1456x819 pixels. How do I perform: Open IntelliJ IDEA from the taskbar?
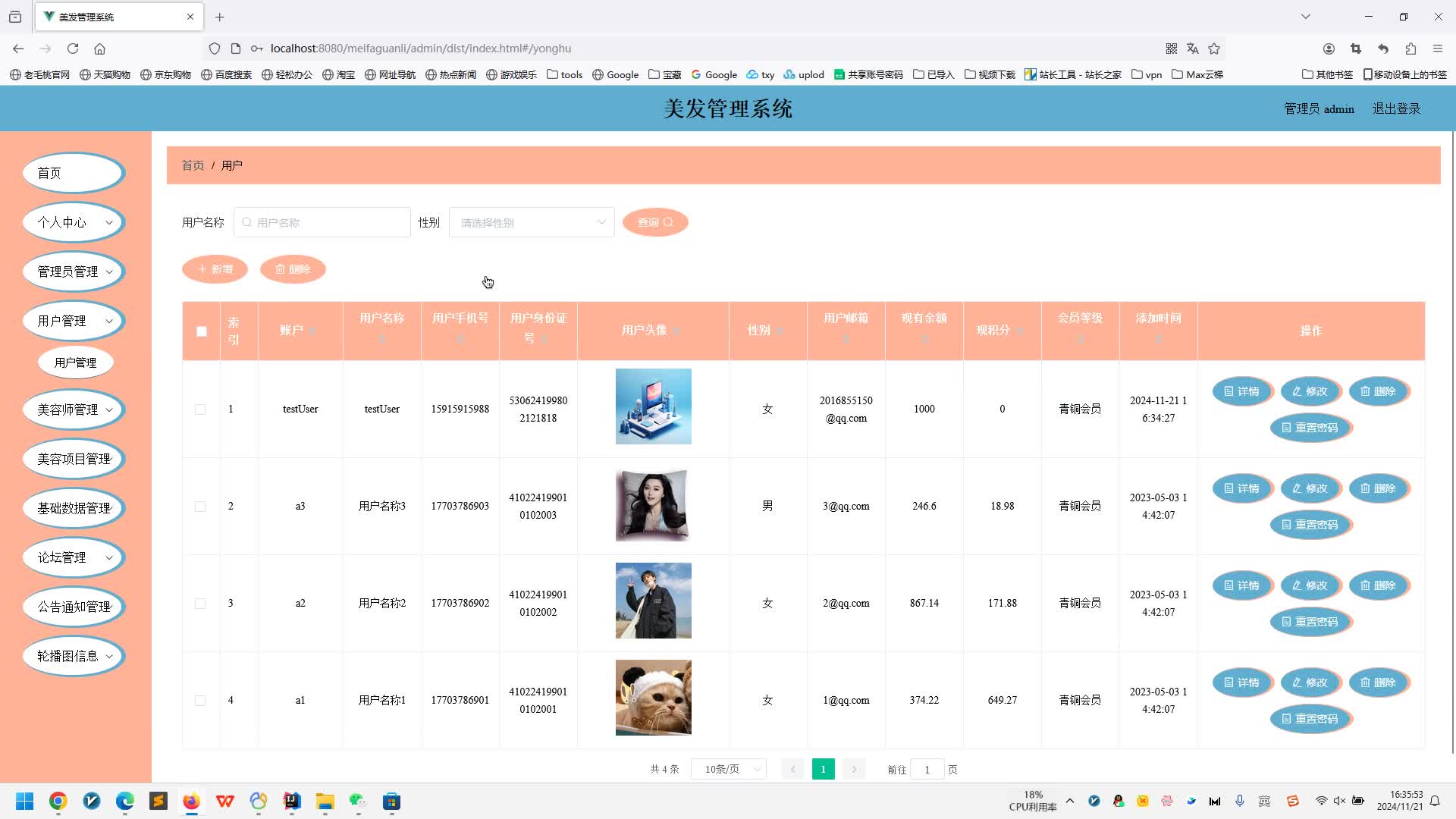[x=292, y=802]
